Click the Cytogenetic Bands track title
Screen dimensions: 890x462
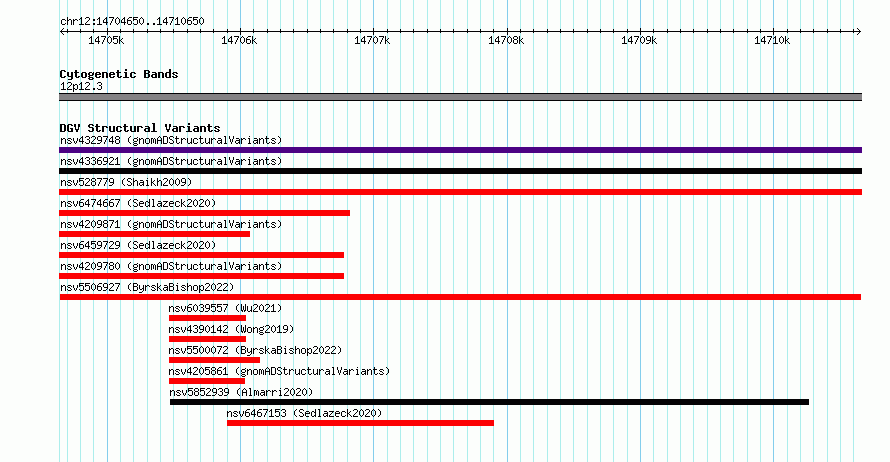(x=119, y=74)
